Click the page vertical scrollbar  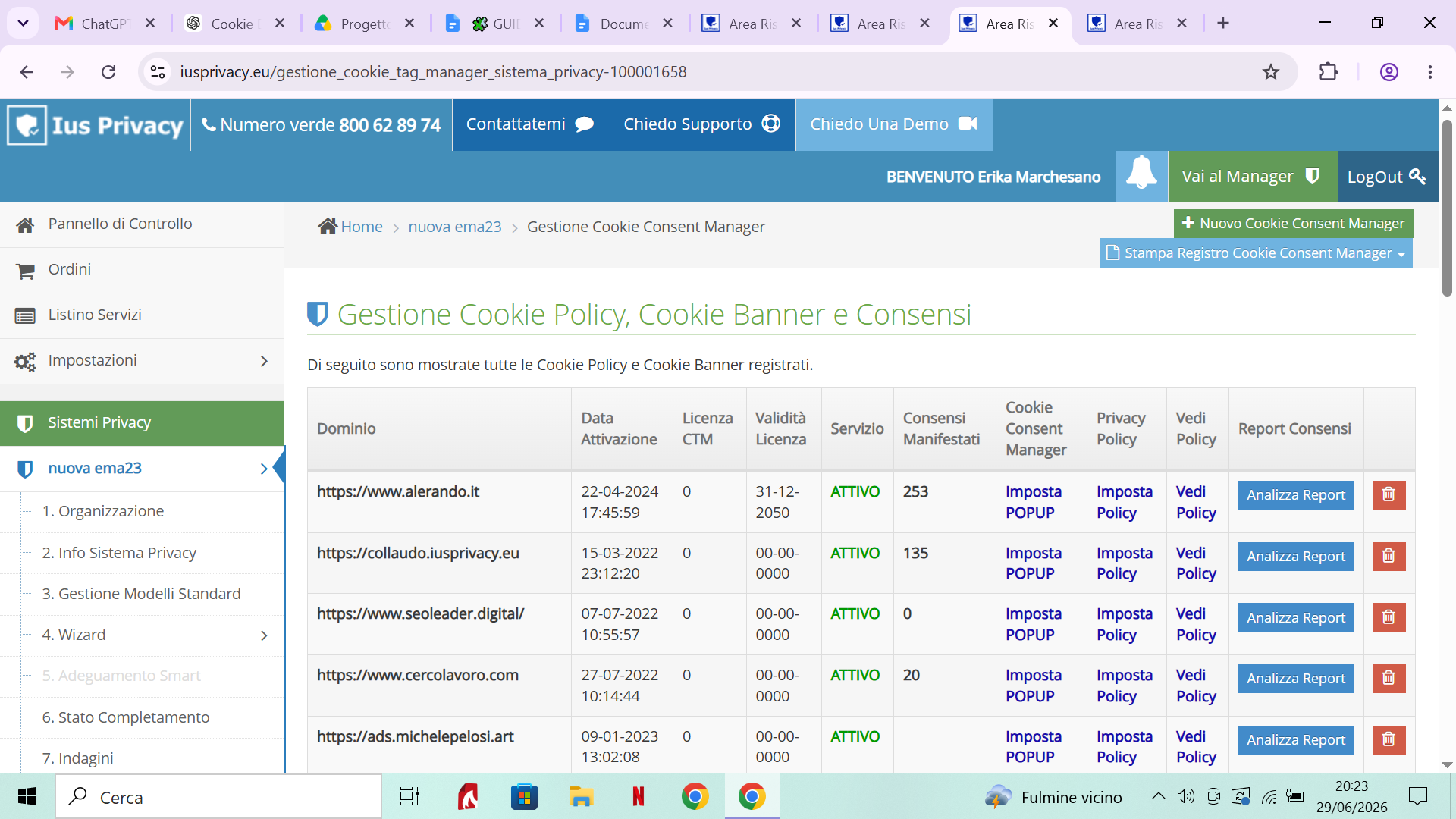click(1447, 208)
